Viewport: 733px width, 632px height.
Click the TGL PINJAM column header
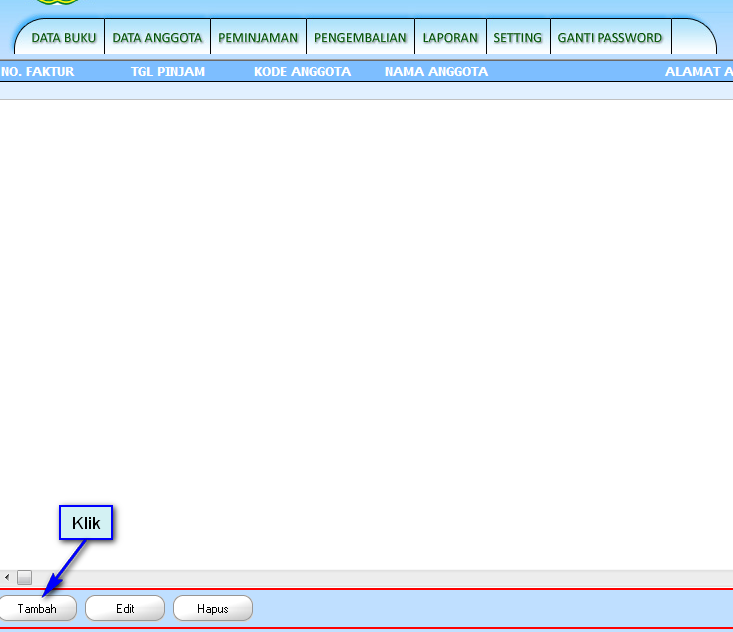(168, 72)
